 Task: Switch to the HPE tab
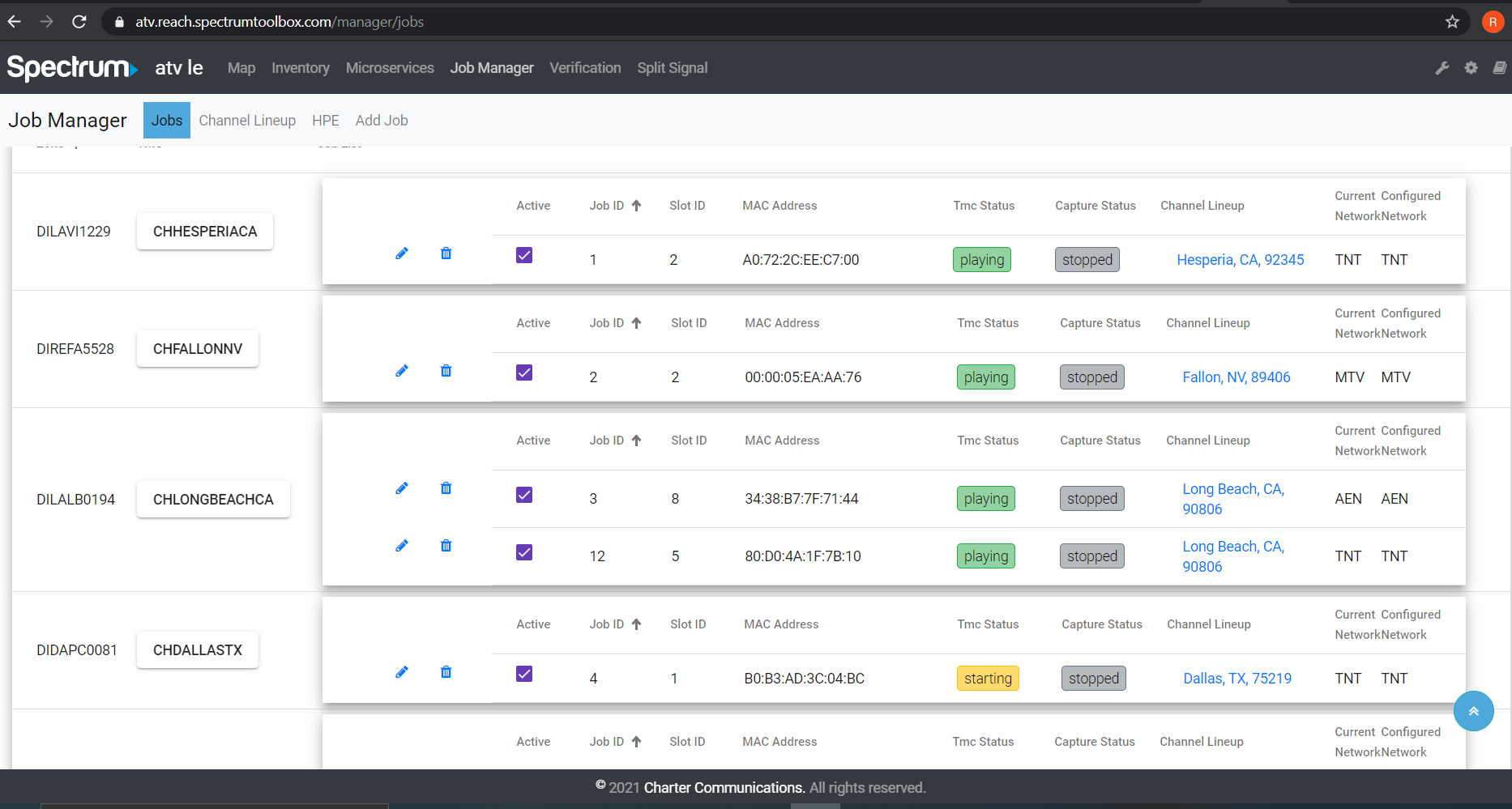click(x=326, y=120)
